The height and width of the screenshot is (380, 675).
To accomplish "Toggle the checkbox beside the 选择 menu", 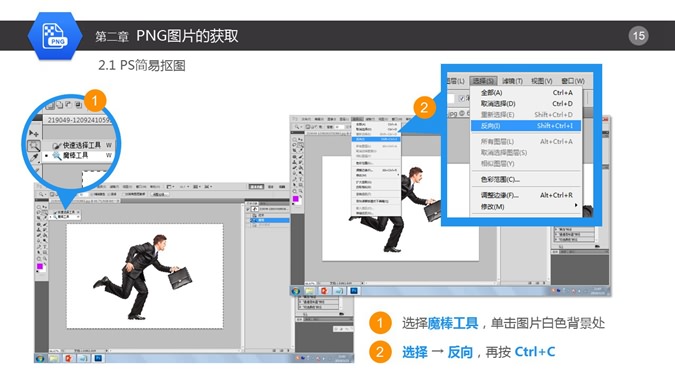I will [461, 99].
